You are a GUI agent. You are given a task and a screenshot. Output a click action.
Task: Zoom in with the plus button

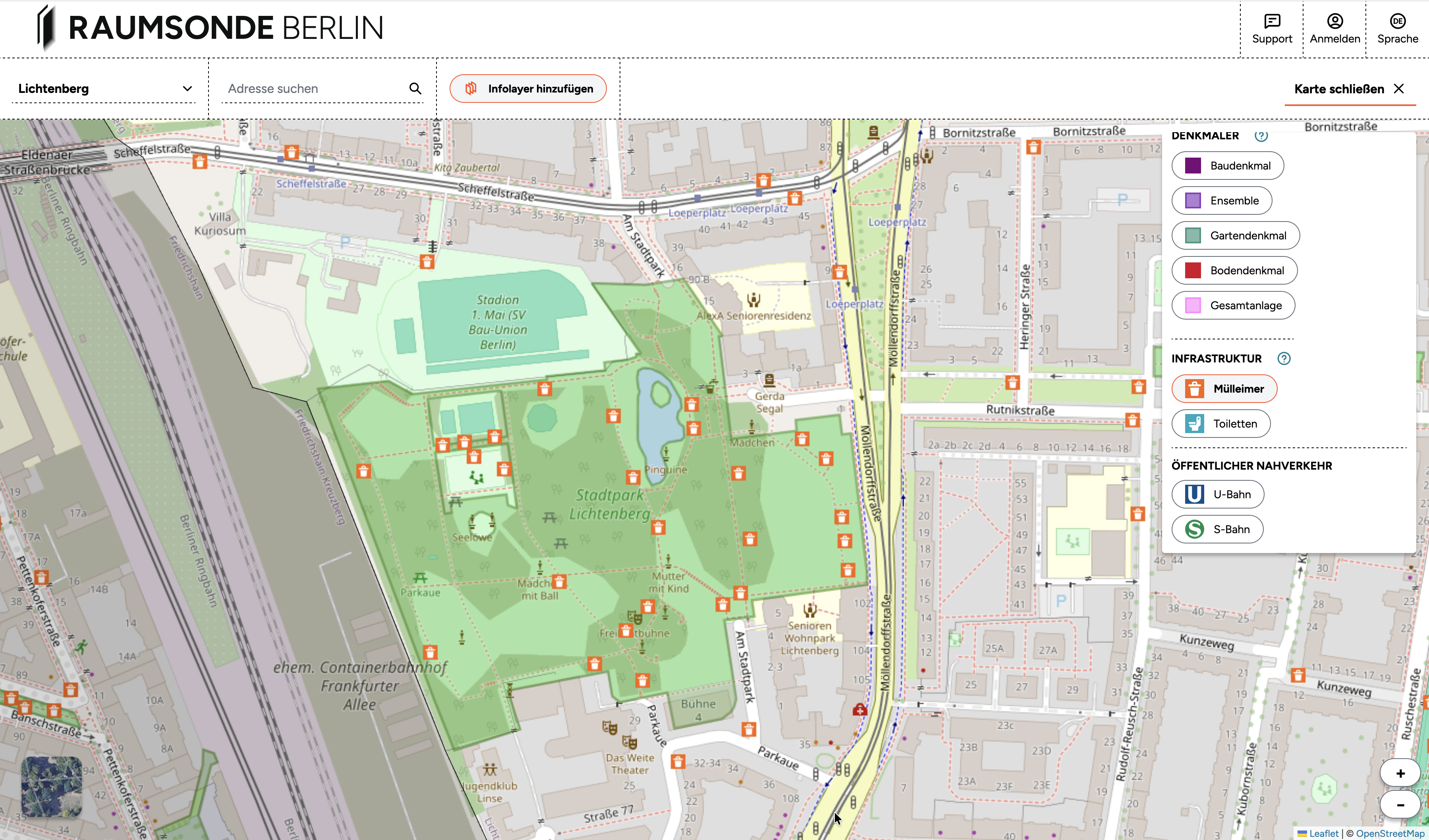pyautogui.click(x=1400, y=773)
